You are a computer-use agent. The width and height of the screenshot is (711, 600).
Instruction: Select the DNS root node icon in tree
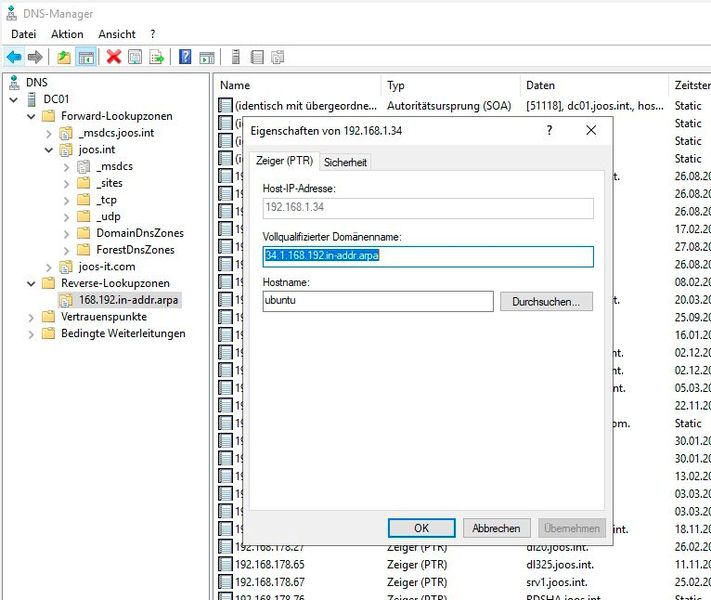[15, 82]
